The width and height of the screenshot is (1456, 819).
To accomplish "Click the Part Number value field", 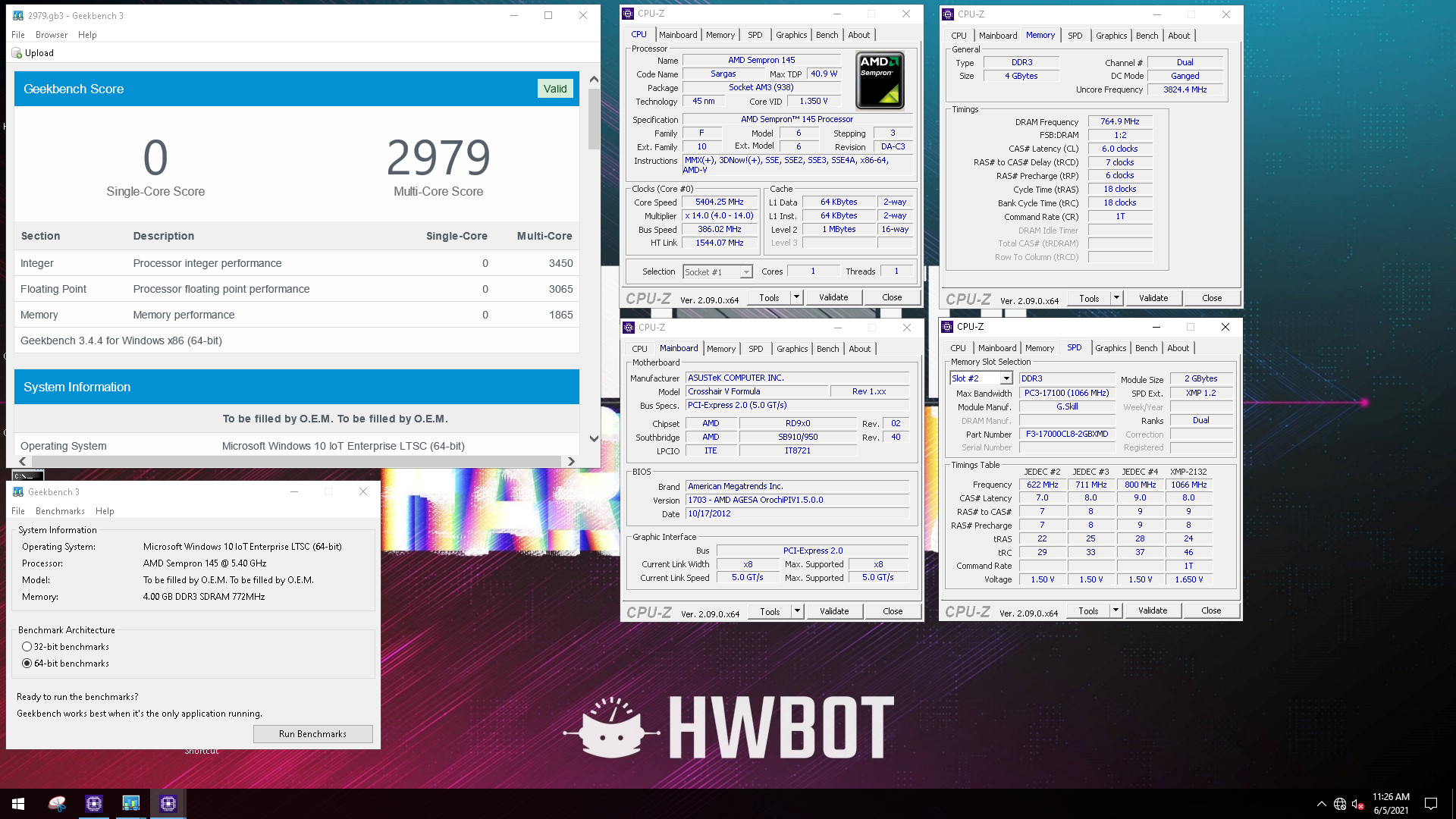I will point(1066,434).
